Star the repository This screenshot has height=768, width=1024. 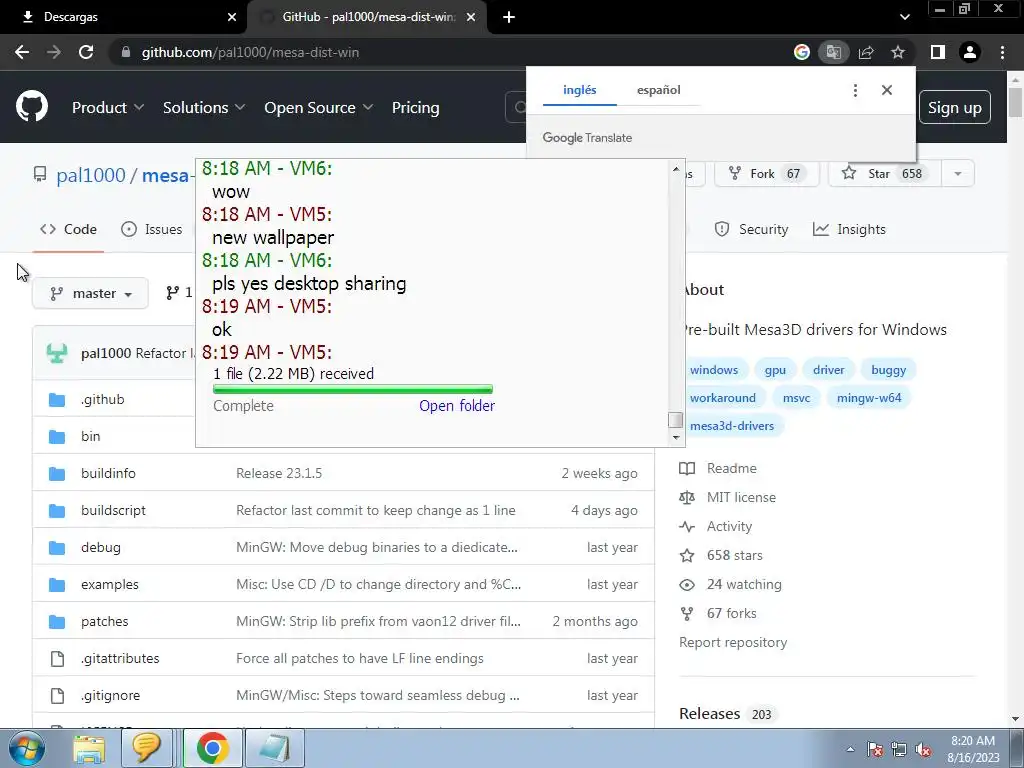tap(885, 174)
